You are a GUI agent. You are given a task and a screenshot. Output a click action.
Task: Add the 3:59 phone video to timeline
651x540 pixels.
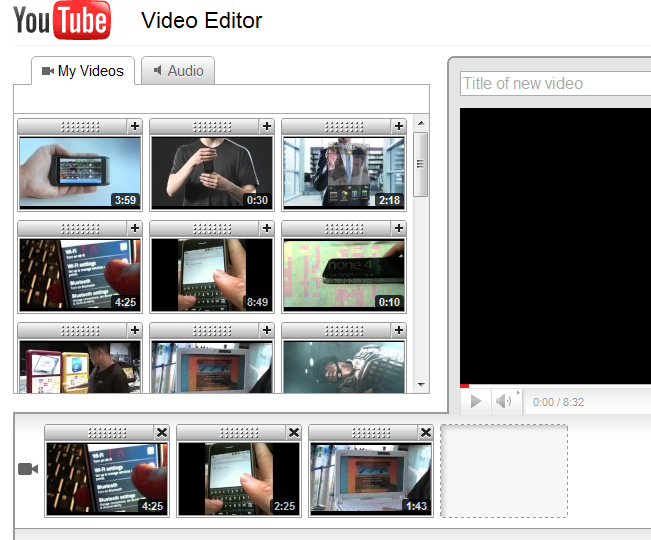click(135, 126)
